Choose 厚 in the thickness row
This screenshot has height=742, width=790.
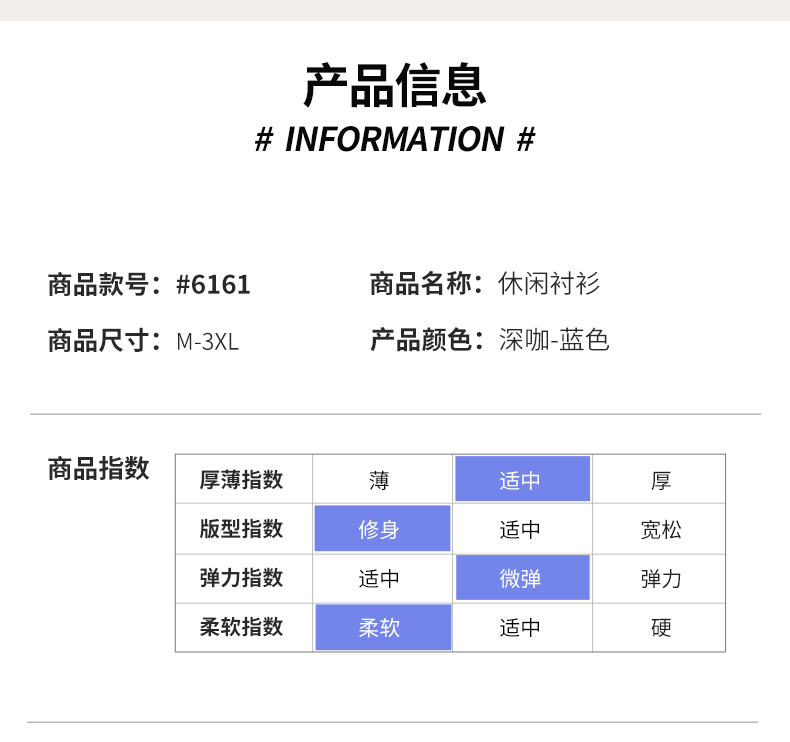coord(660,480)
